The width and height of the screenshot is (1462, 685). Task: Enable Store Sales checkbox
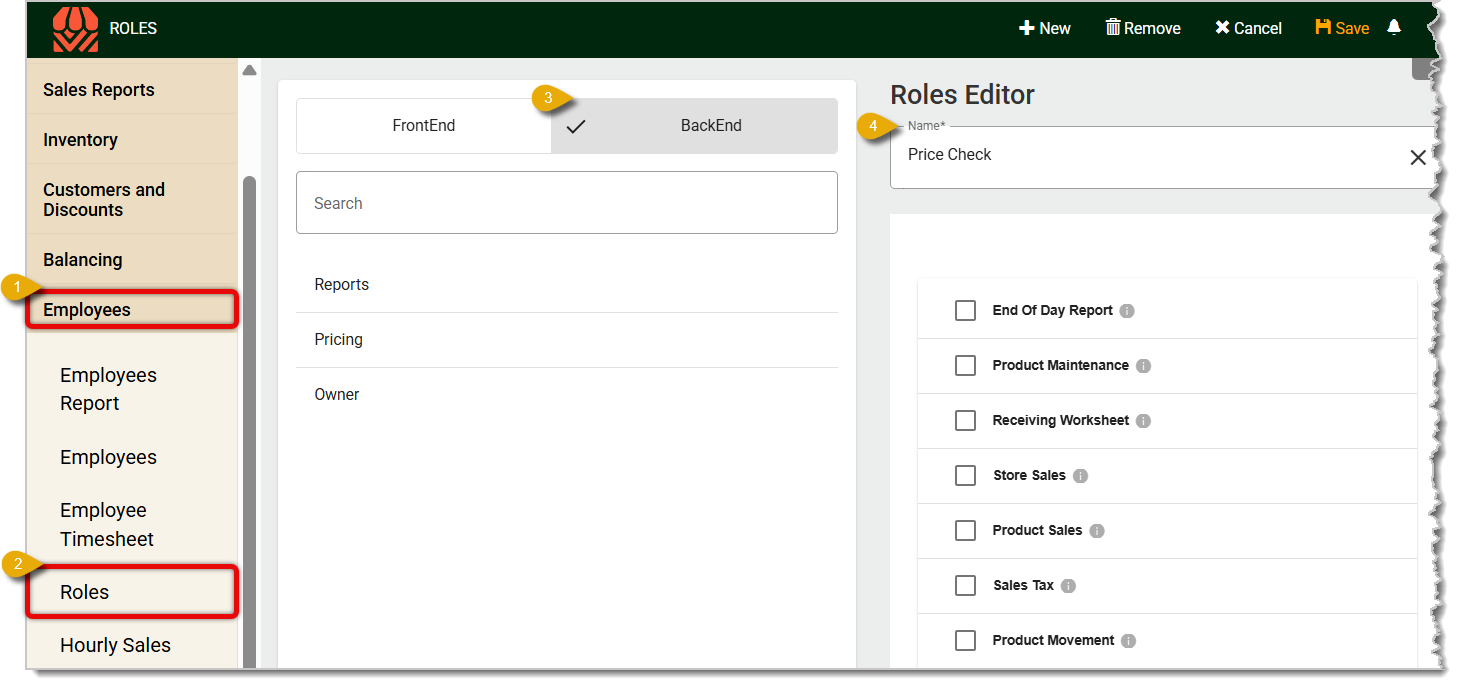(x=965, y=476)
